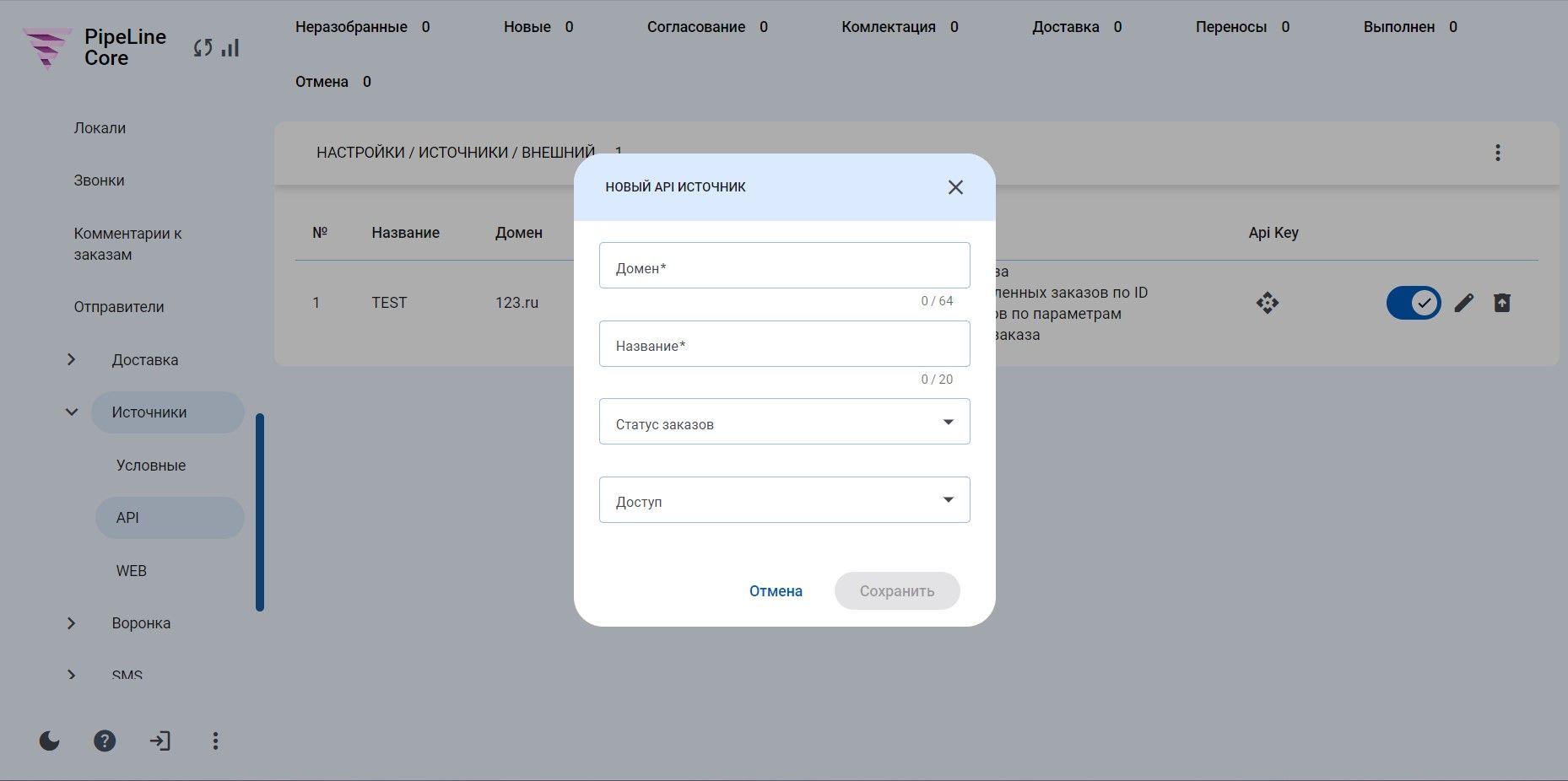Click the Отмена button in dialog
Viewport: 1568px width, 781px height.
point(776,591)
